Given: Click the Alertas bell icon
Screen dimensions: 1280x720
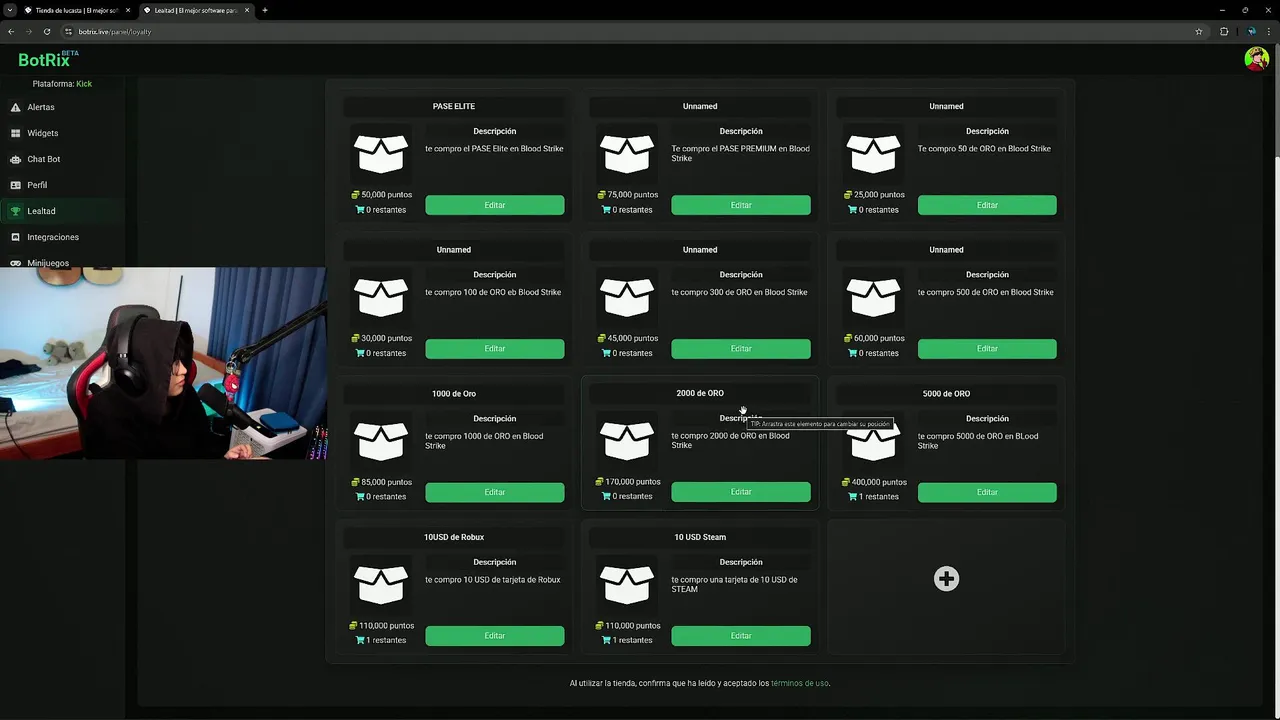Looking at the screenshot, I should click(16, 107).
